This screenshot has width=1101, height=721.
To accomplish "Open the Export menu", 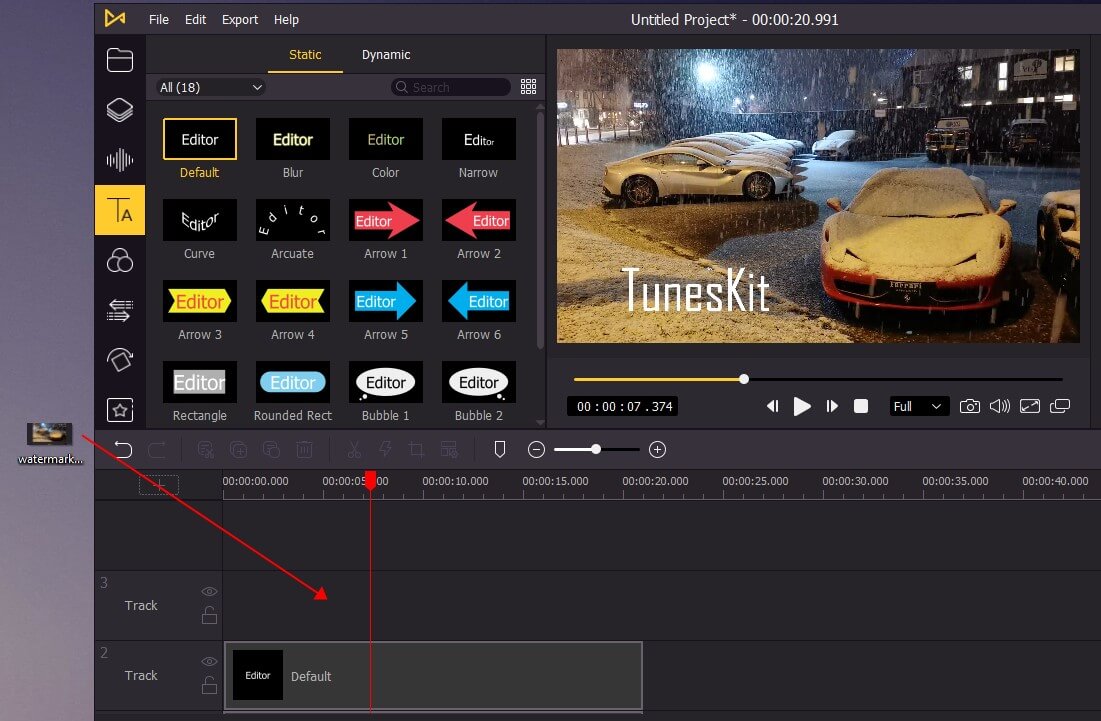I will point(240,20).
